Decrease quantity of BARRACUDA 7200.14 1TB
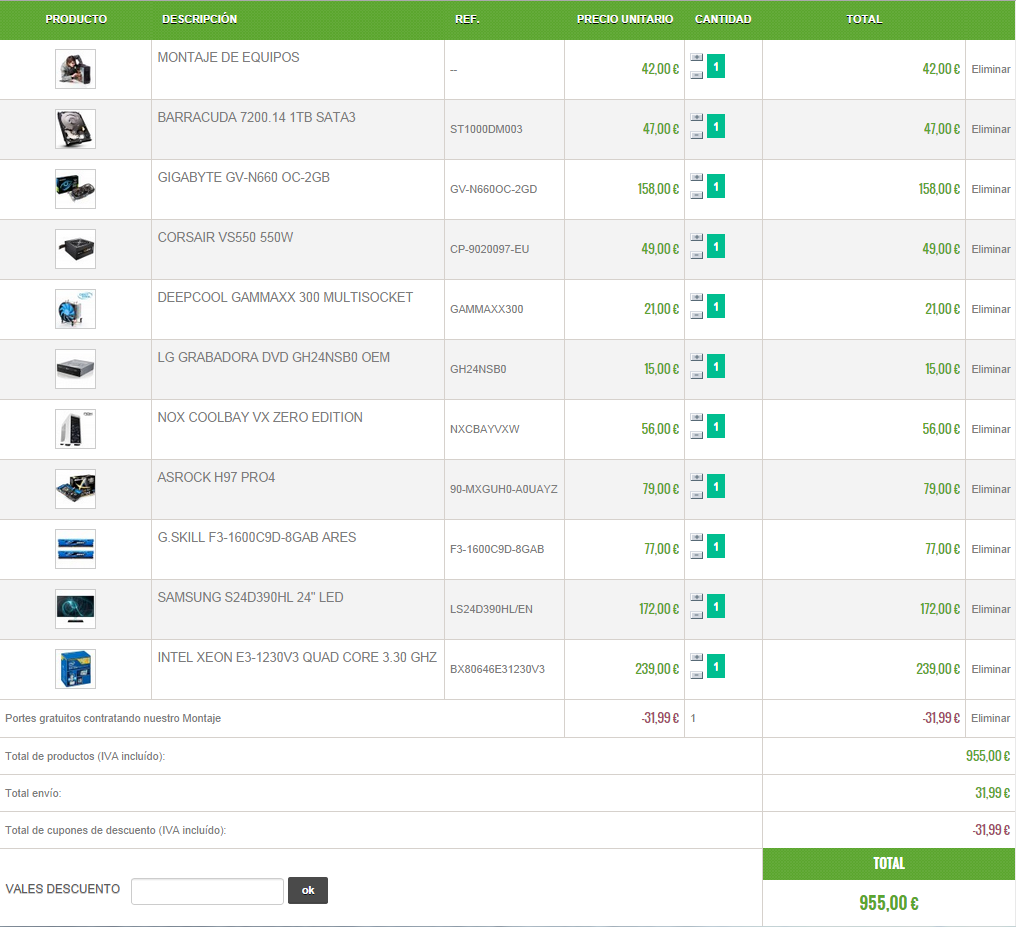 (x=697, y=135)
